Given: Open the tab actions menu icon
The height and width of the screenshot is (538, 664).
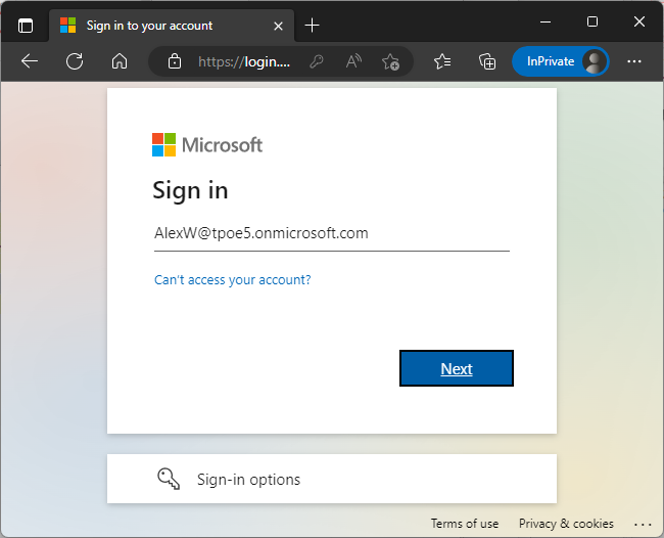Looking at the screenshot, I should 25,25.
